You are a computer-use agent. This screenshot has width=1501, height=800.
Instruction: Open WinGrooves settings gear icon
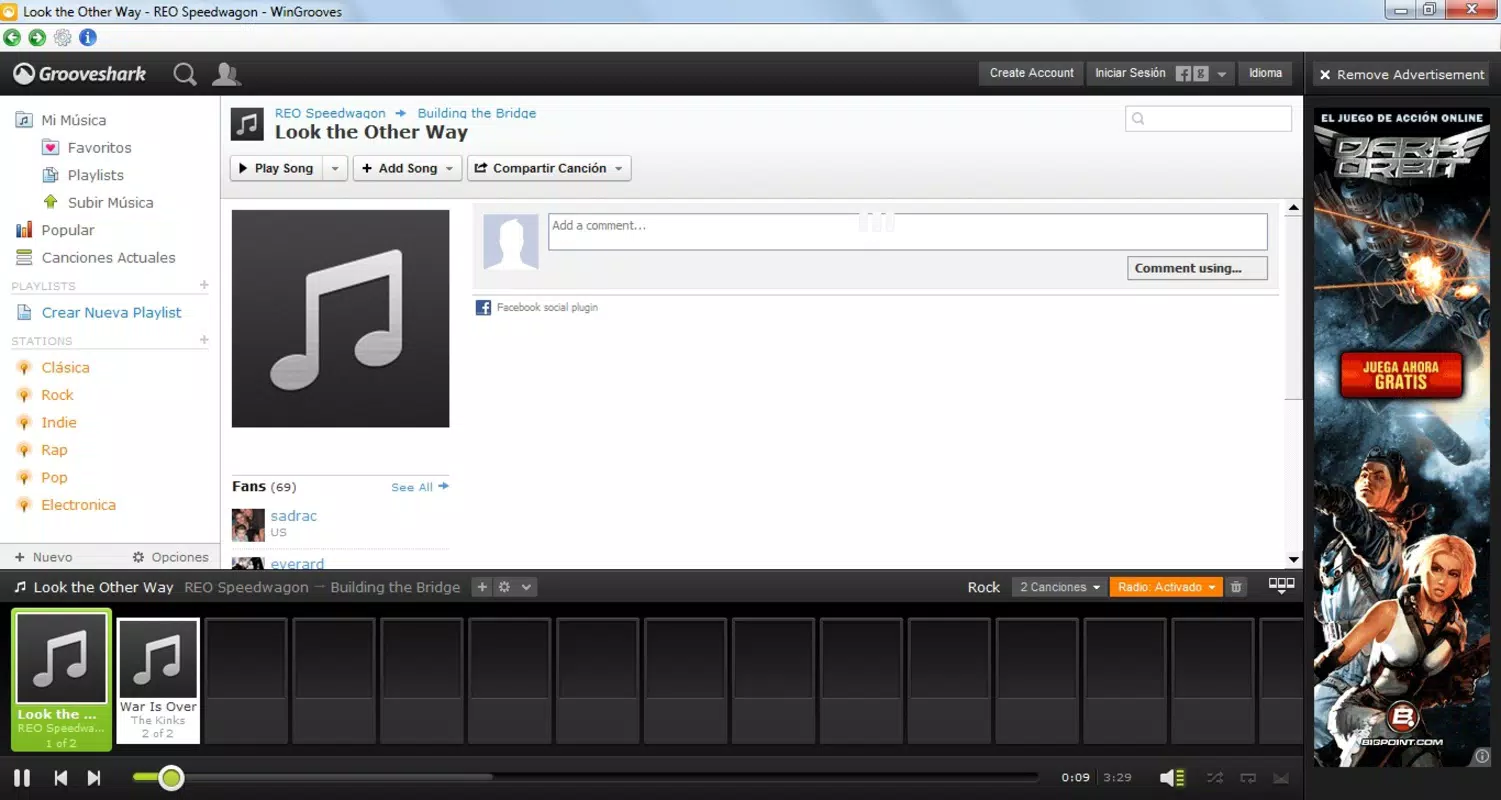tap(63, 38)
